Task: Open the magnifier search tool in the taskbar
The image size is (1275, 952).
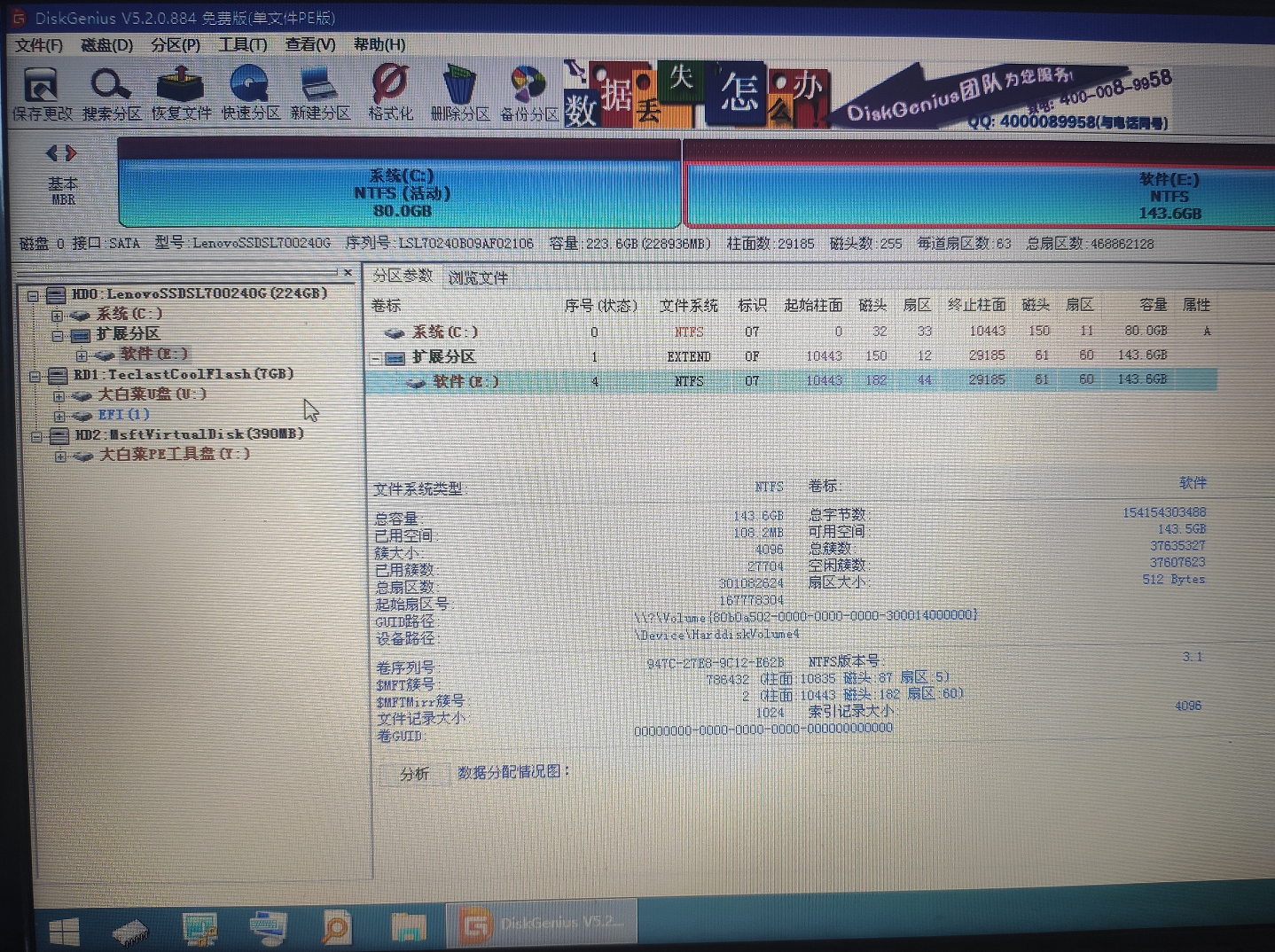Action: (336, 927)
